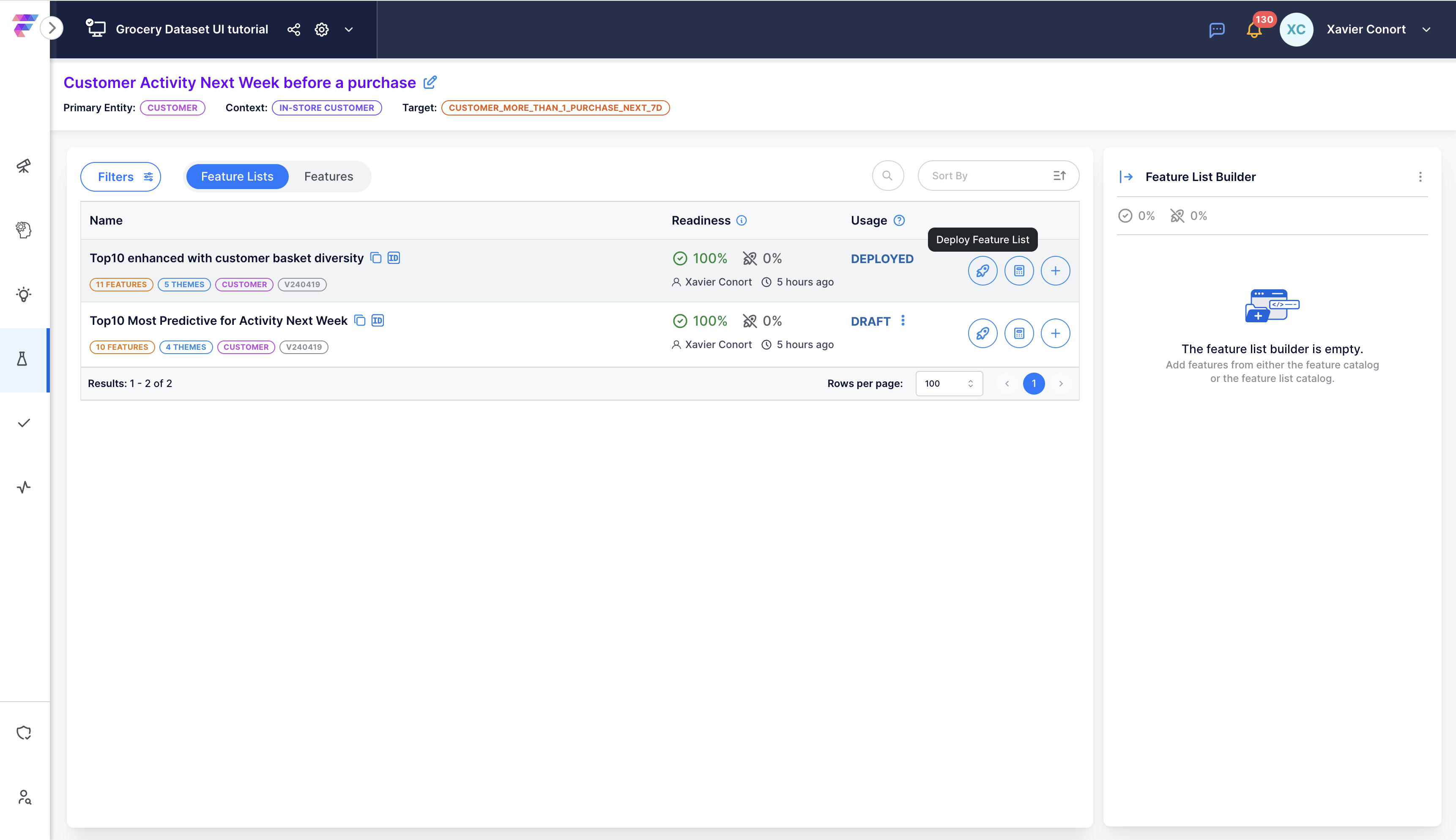
Task: Open catalog settings gear icon
Action: [x=322, y=30]
